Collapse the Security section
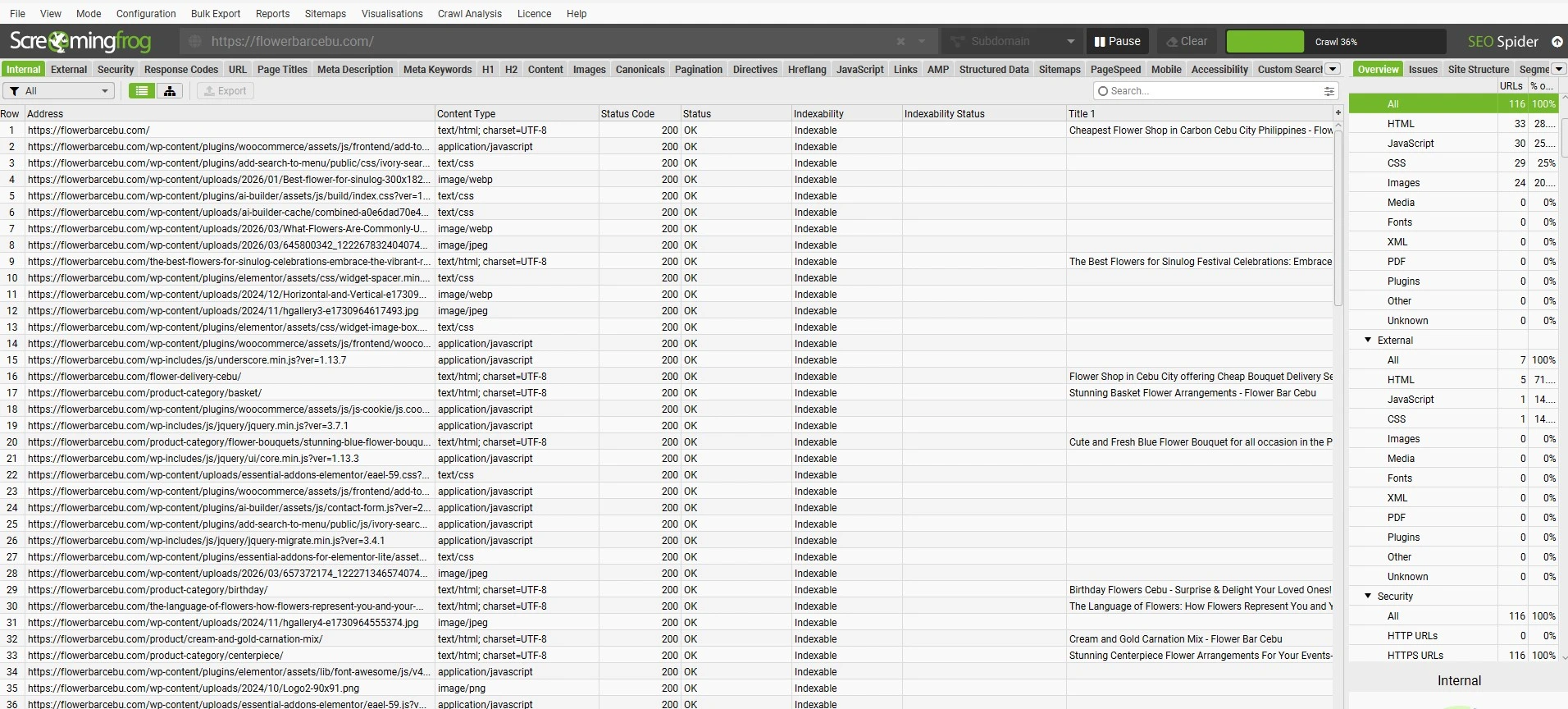Screen dimensions: 1568x709 pyautogui.click(x=1367, y=596)
